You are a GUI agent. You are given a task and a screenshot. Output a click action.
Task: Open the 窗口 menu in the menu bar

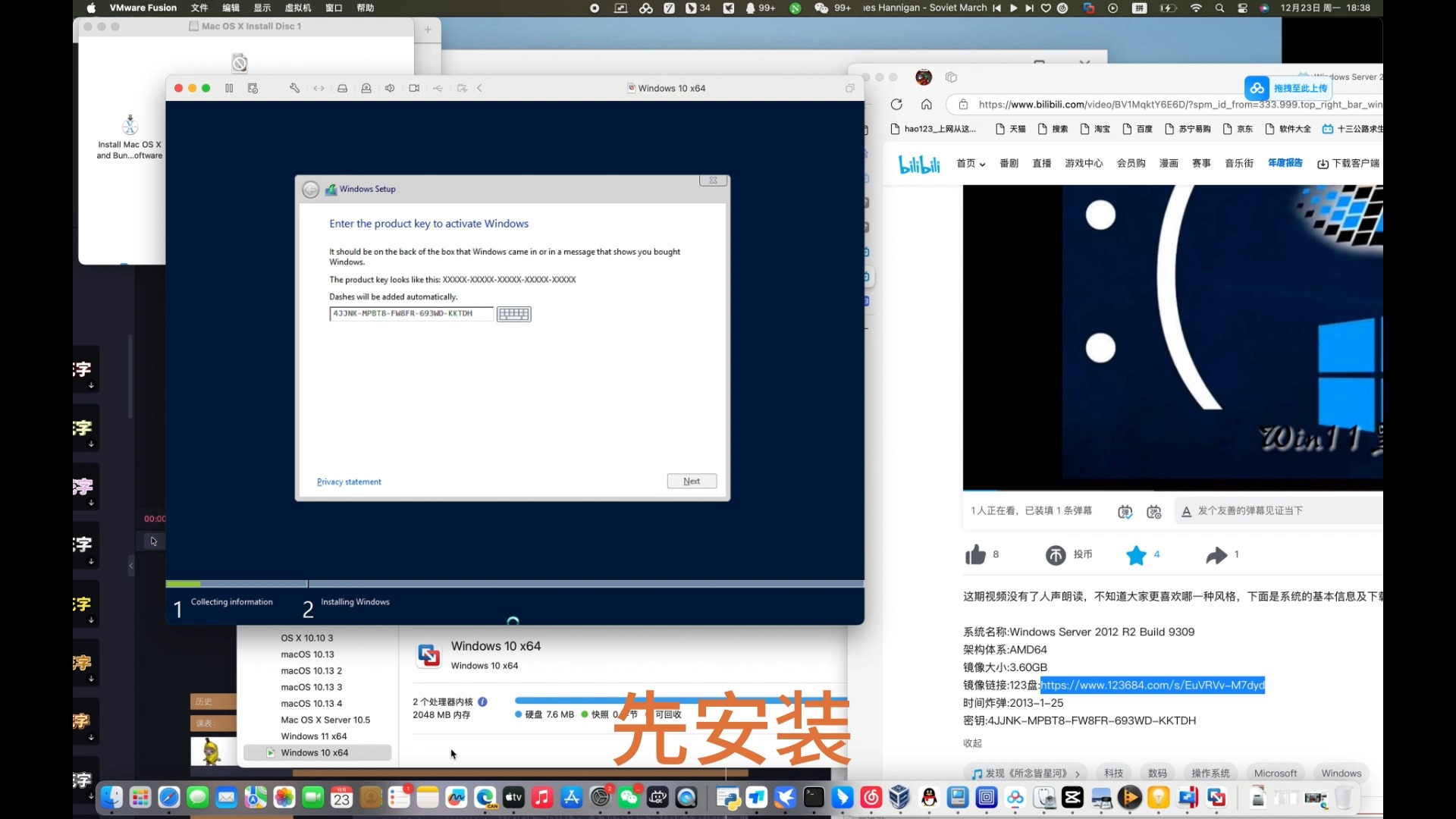click(334, 8)
